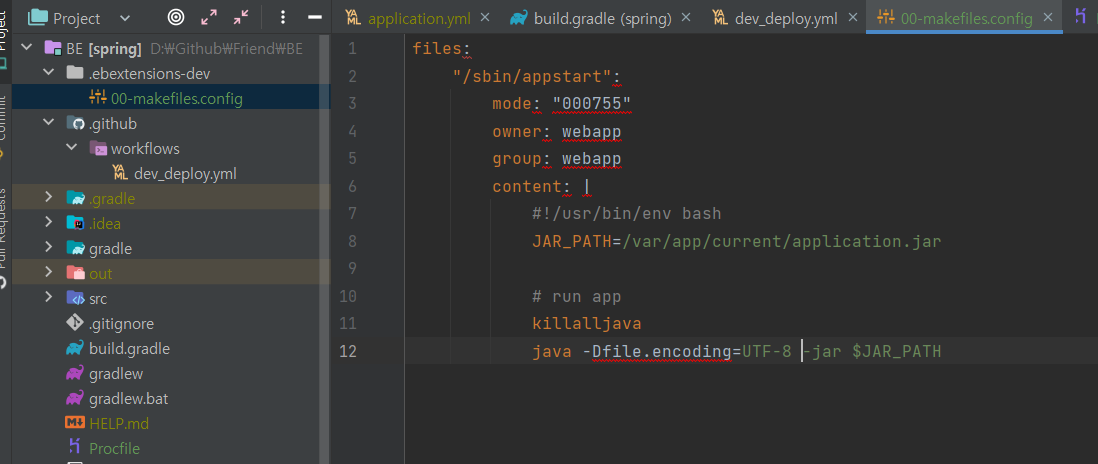The width and height of the screenshot is (1098, 464).
Task: Open the Project panel options kebab menu
Action: click(283, 18)
